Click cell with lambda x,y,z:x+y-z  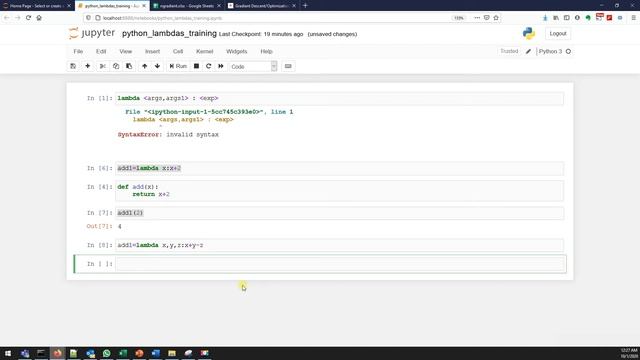pyautogui.click(x=340, y=245)
